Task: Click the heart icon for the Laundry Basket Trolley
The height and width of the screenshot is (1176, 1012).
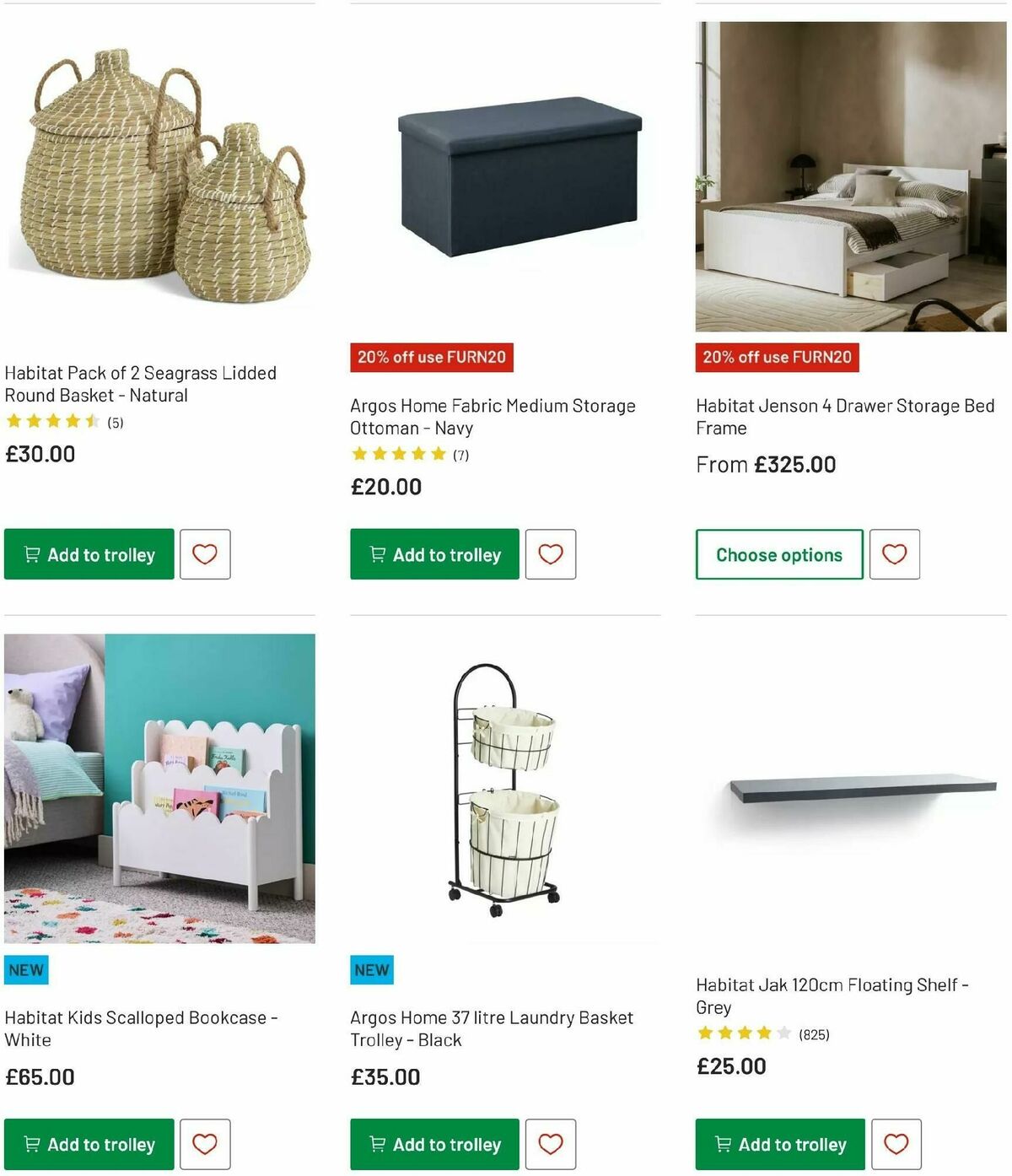Action: (551, 1145)
